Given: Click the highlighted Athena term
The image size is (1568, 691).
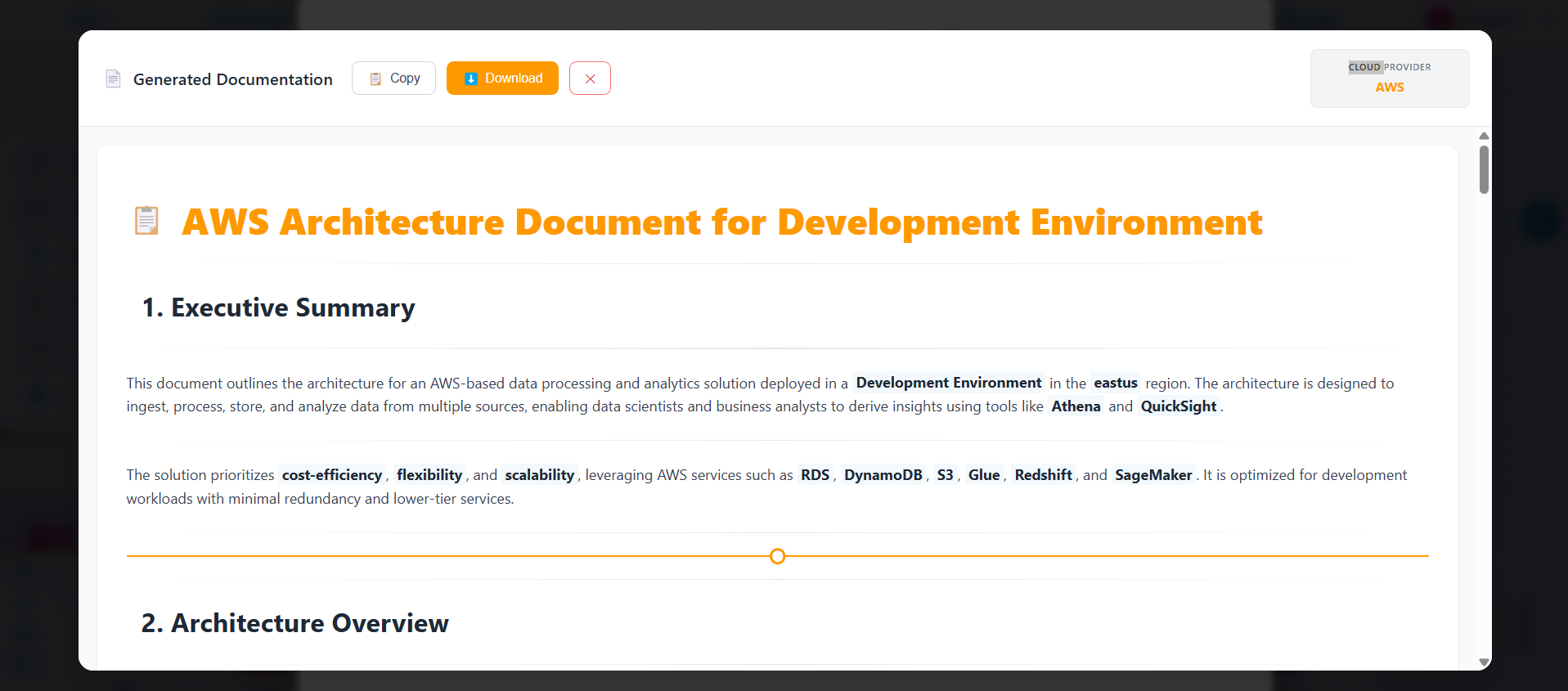Looking at the screenshot, I should tap(1076, 406).
